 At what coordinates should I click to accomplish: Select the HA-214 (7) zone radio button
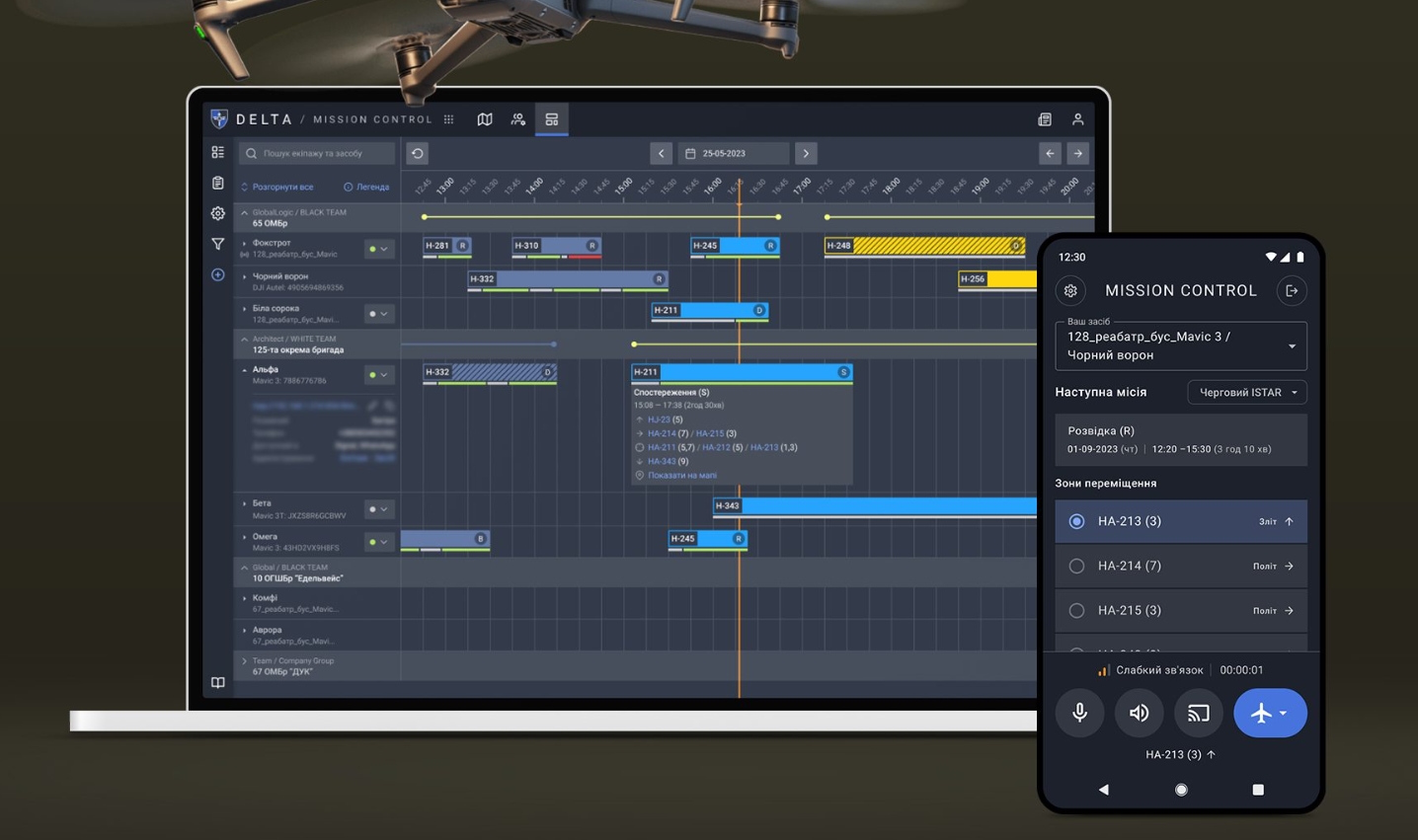pos(1076,566)
